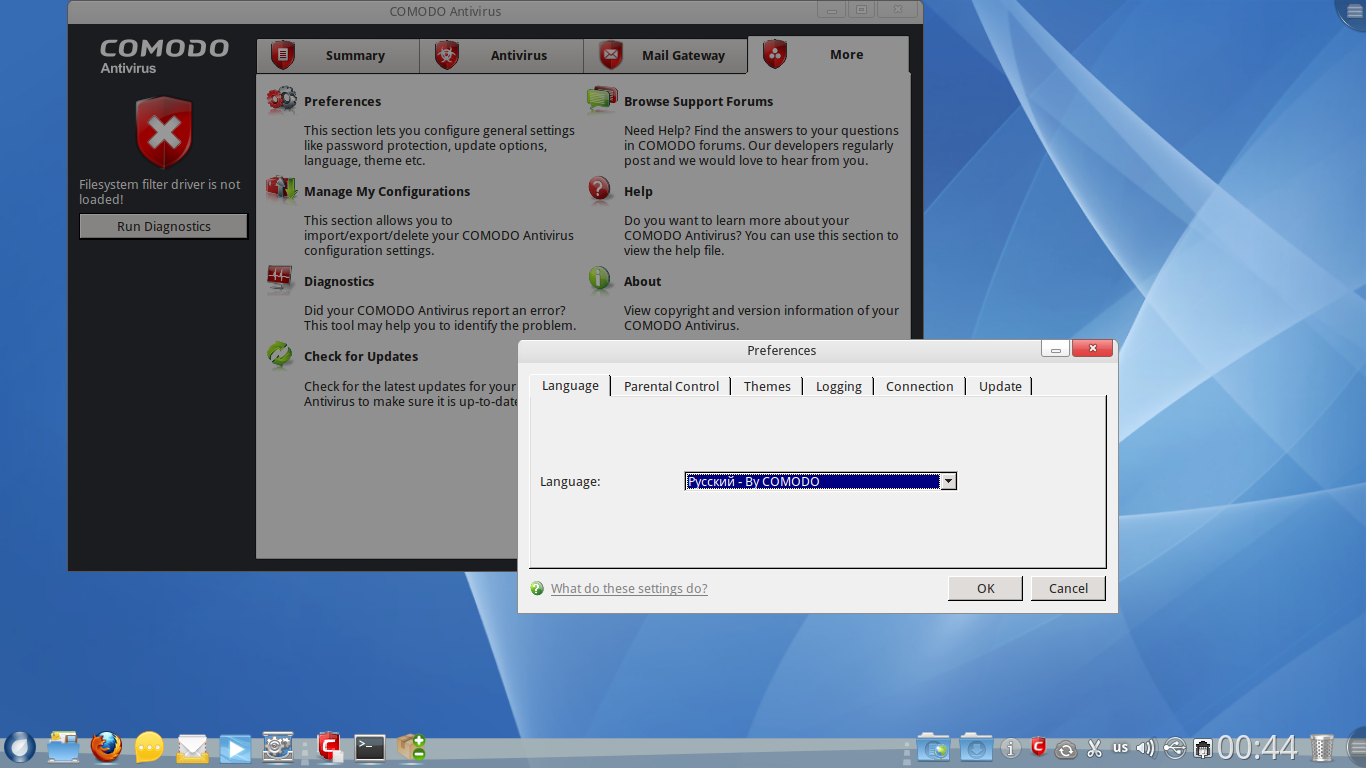Click the 00:44 clock in the taskbar
This screenshot has height=768, width=1366.
1257,747
